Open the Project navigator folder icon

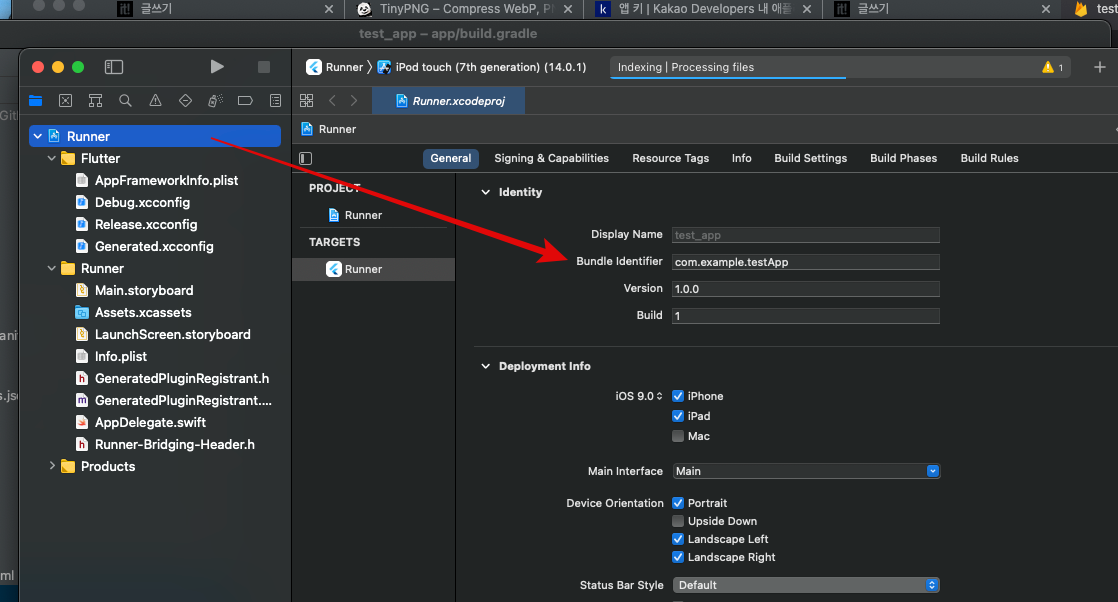click(x=36, y=101)
